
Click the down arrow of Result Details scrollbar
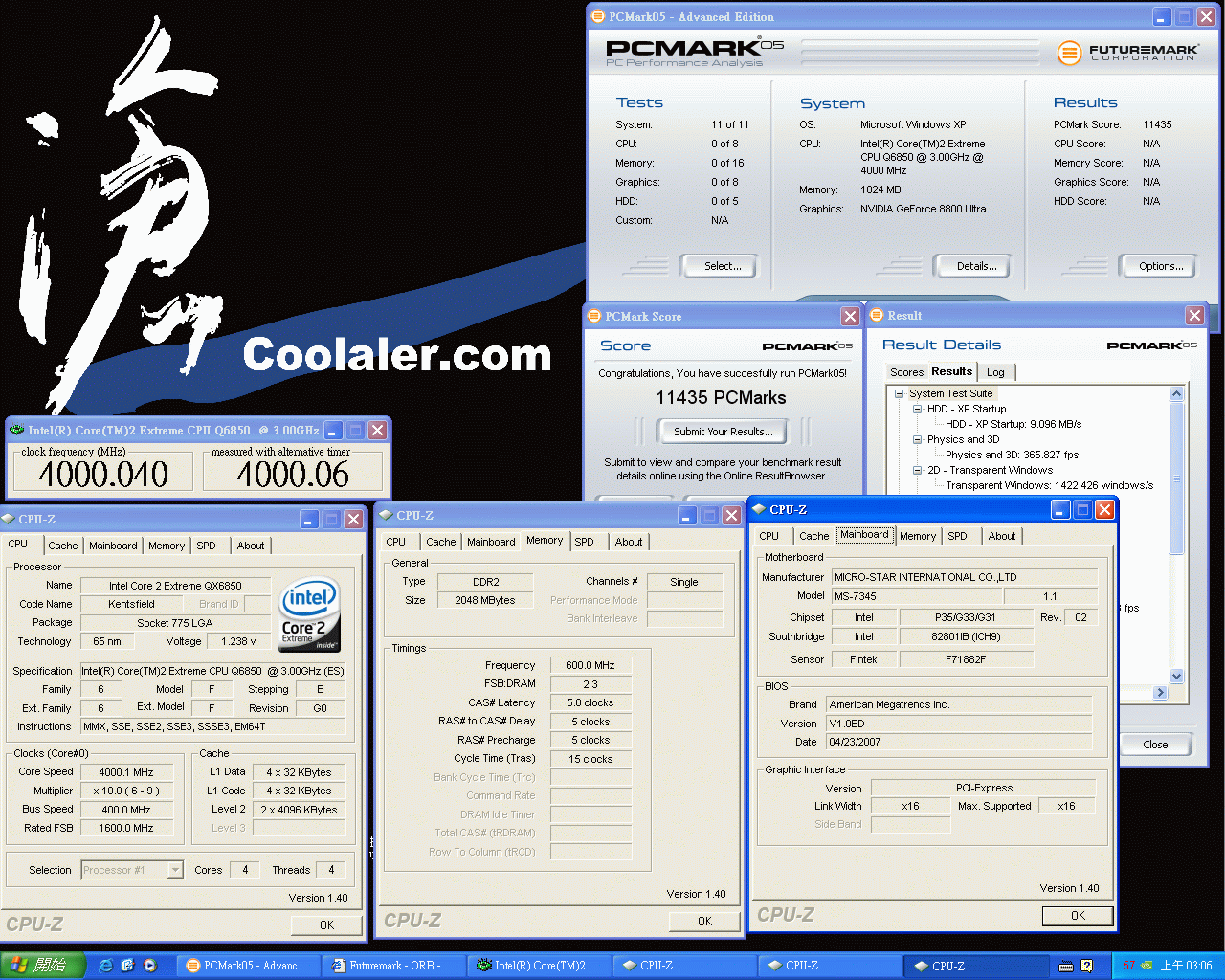(x=1177, y=676)
